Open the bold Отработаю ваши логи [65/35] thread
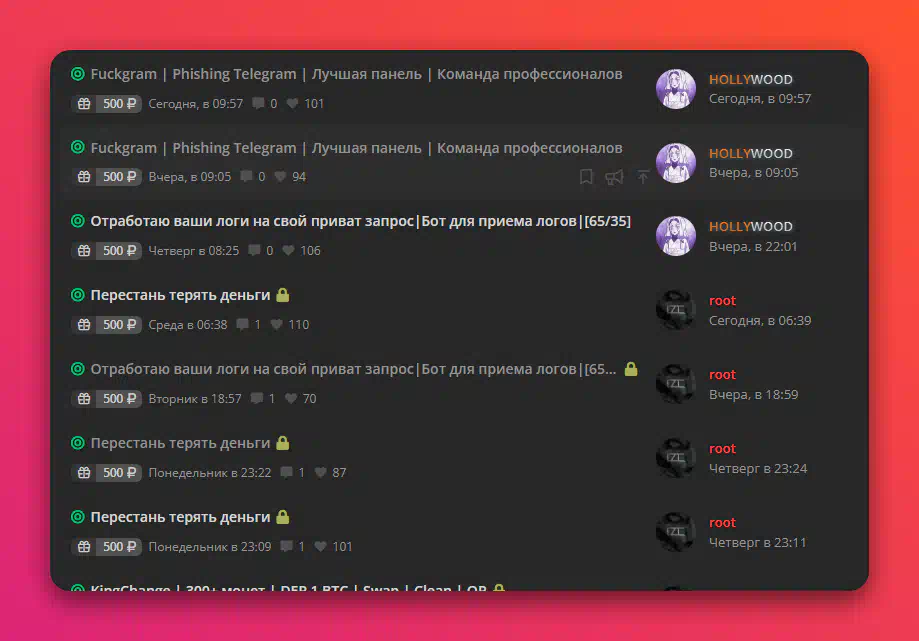The width and height of the screenshot is (919, 641). point(360,221)
